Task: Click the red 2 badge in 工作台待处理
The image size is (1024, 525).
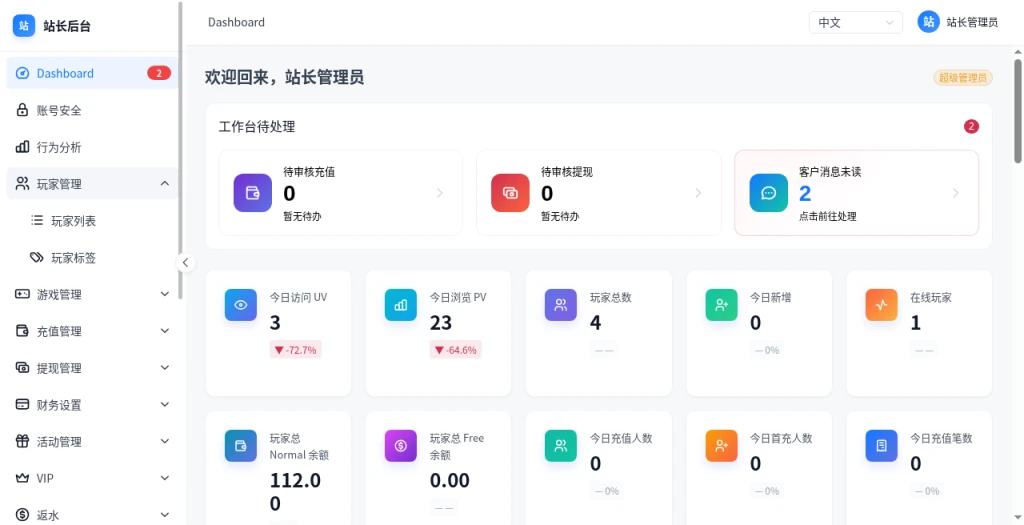Action: click(x=971, y=126)
